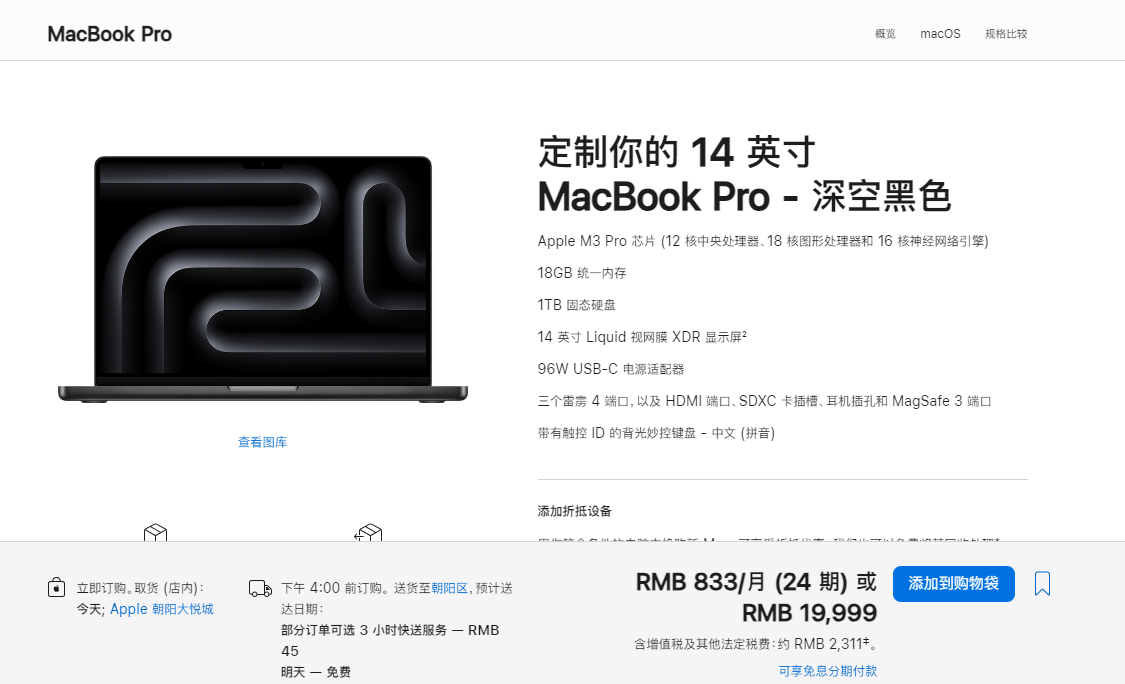
Task: Click the 添加到购物袋 button
Action: tap(954, 584)
